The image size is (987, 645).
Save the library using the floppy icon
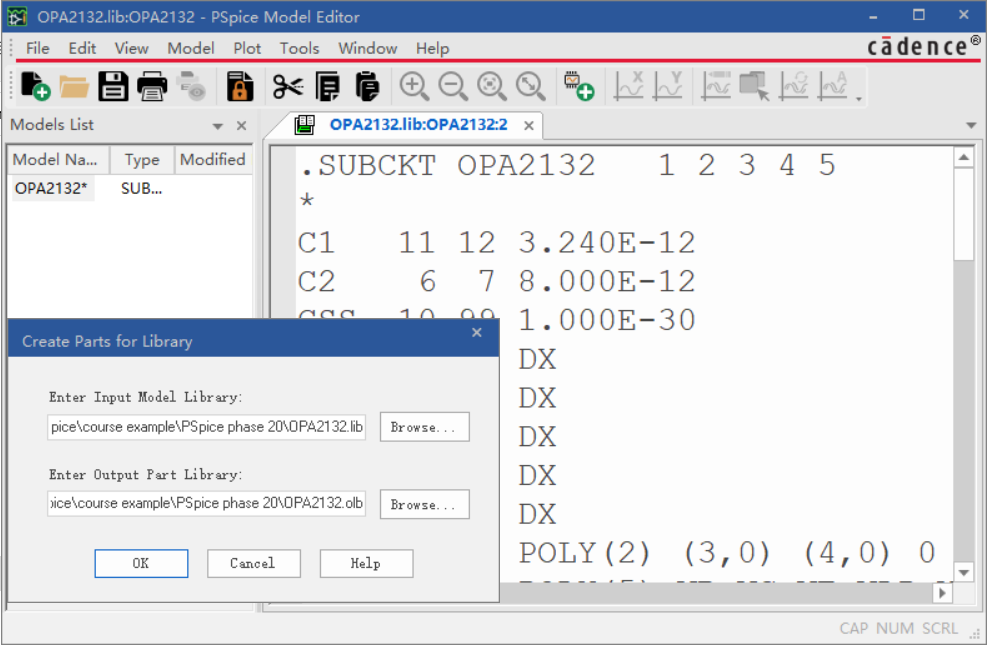[113, 86]
